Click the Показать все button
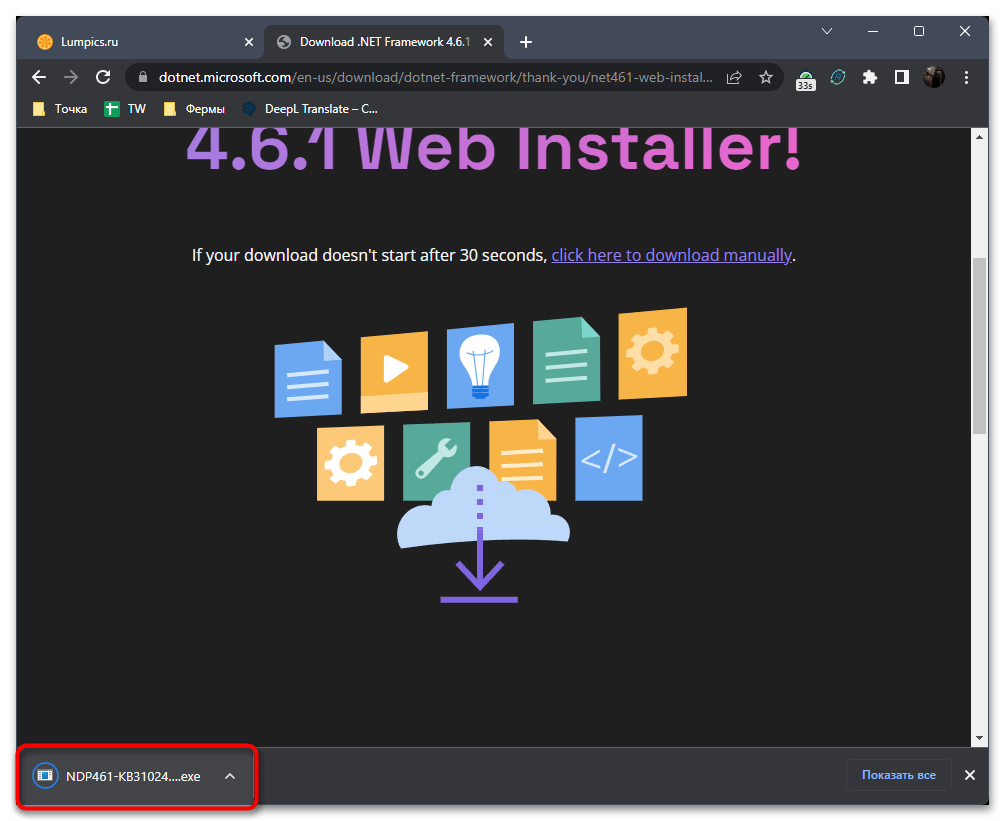1005x821 pixels. 898,775
